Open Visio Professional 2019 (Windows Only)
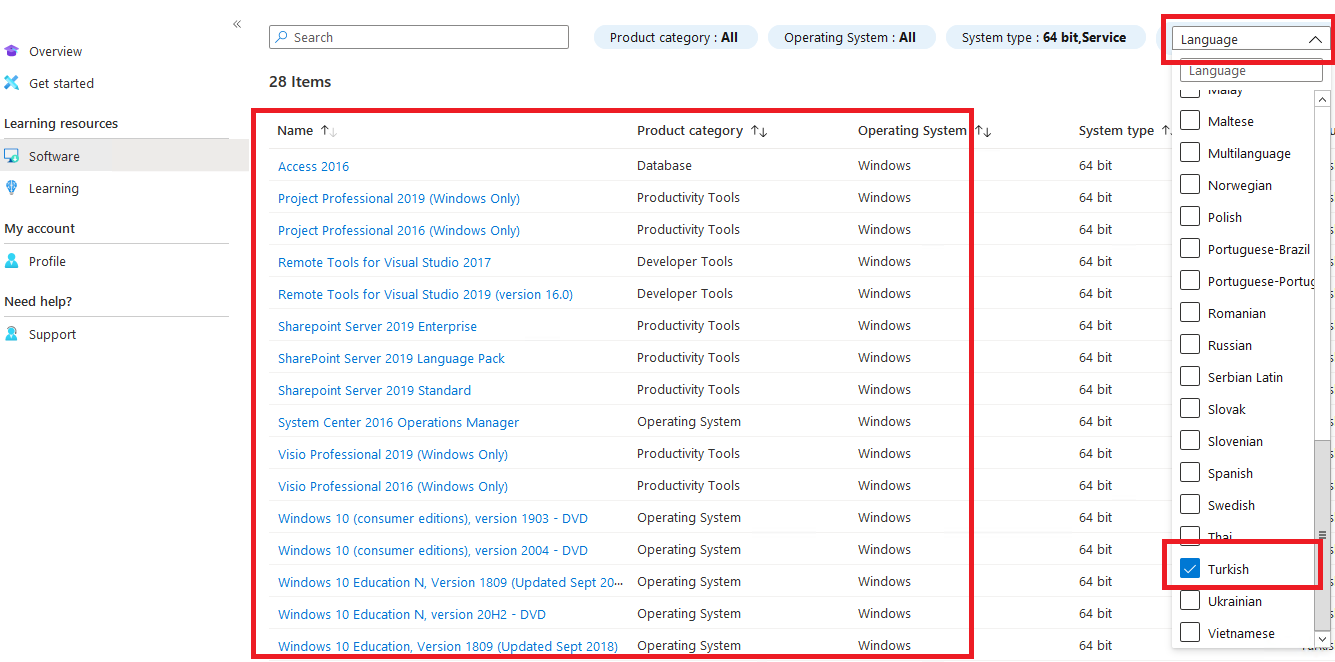The image size is (1335, 662). click(x=393, y=454)
